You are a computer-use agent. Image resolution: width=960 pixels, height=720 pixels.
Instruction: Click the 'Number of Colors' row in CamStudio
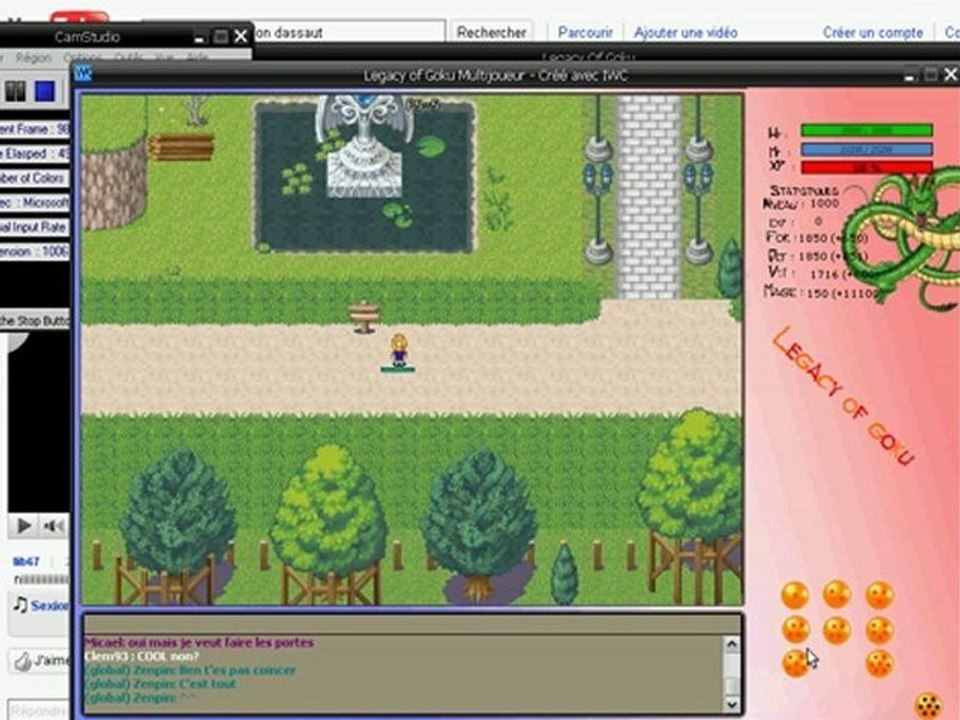click(35, 178)
